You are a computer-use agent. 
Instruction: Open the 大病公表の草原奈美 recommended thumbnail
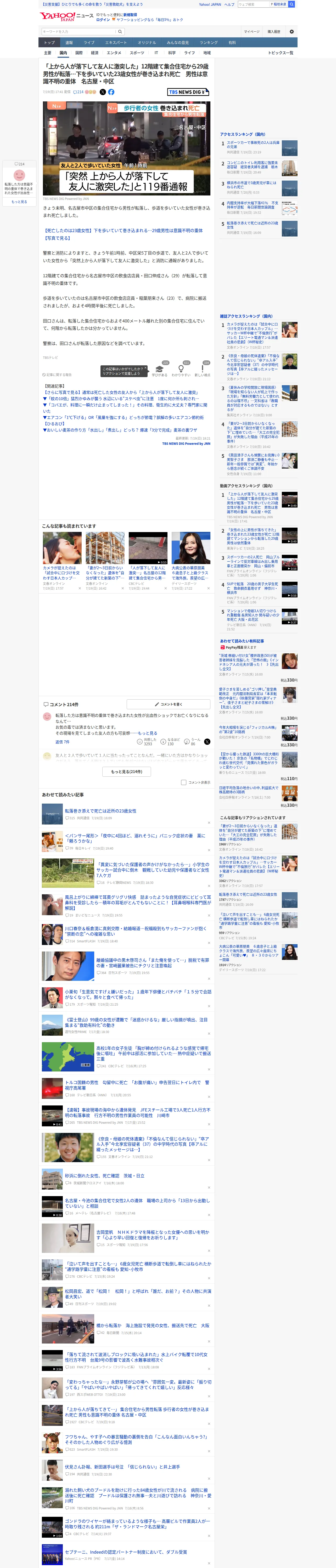[x=190, y=548]
